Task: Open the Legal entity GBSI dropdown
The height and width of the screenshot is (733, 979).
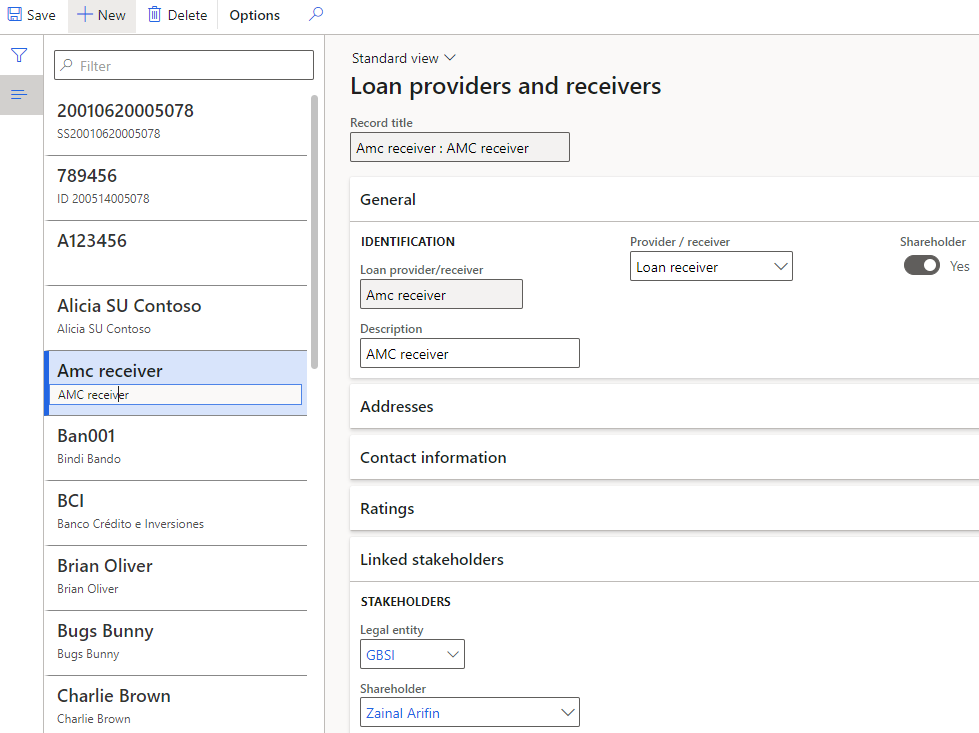Action: (453, 654)
